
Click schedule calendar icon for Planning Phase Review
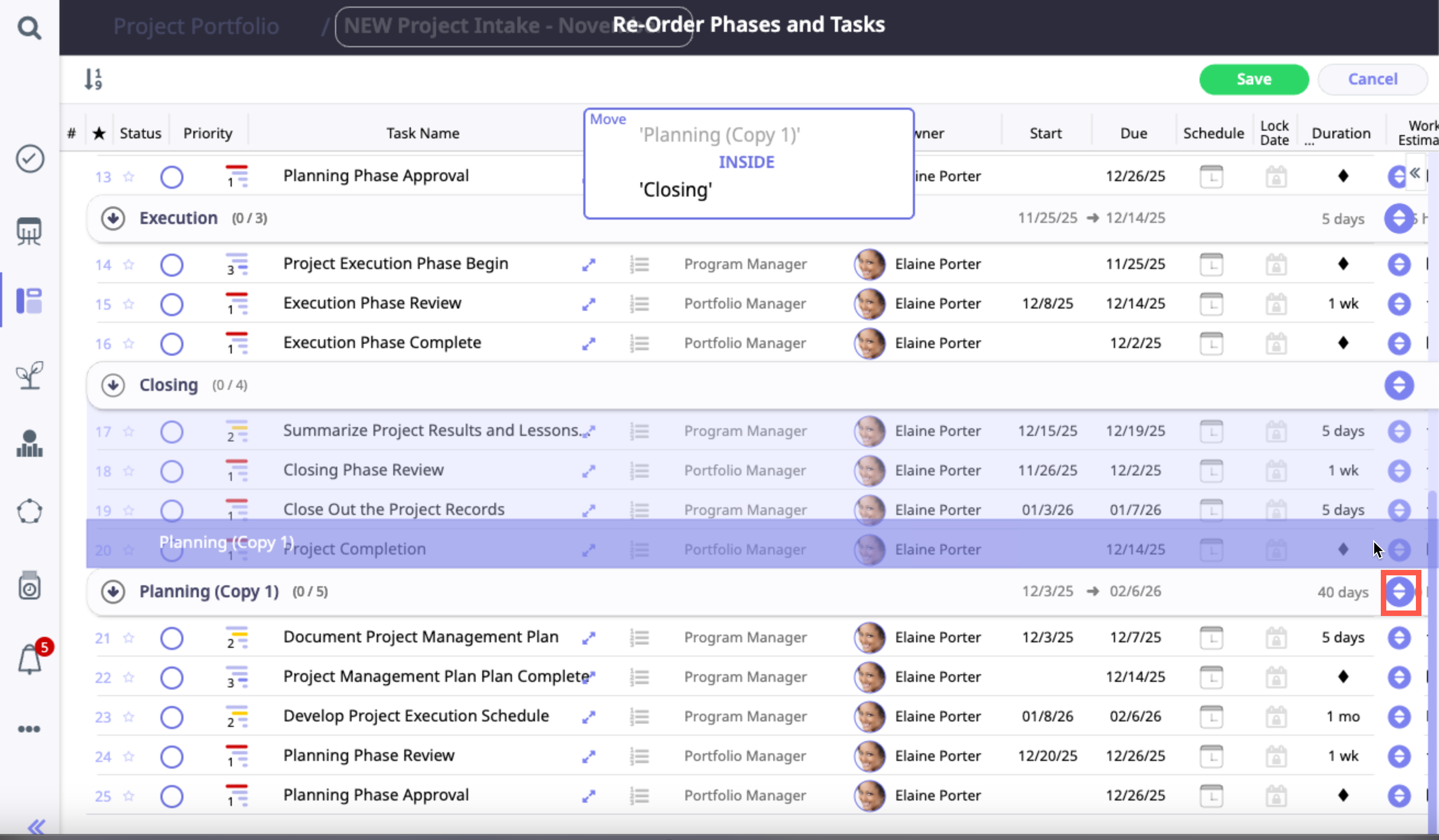pos(1211,756)
